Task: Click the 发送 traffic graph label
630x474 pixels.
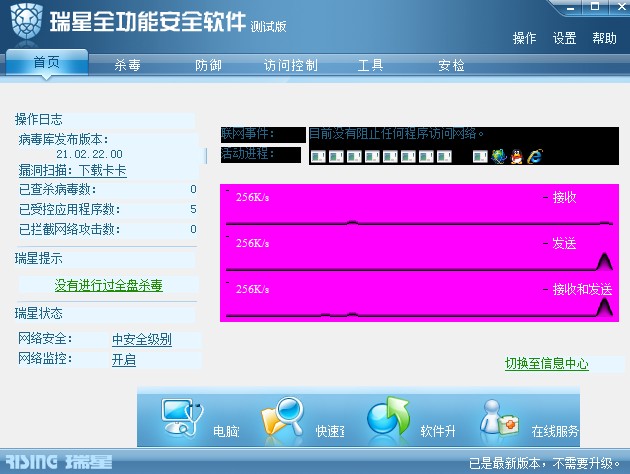Action: click(x=565, y=243)
